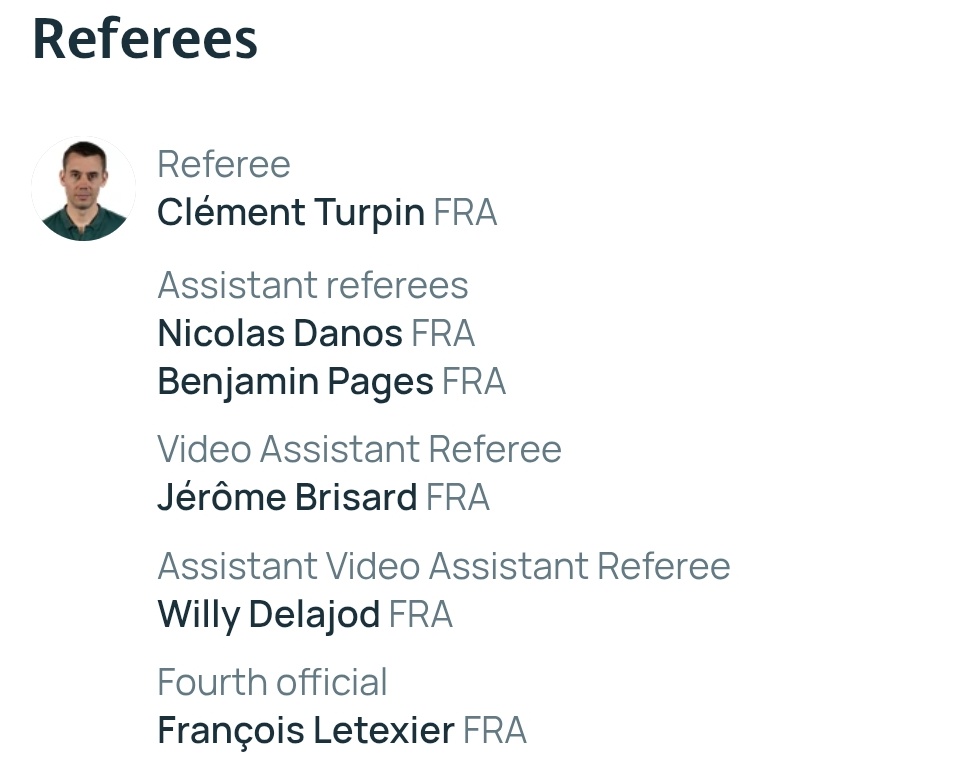Click the first name Clément
Screen dimensions: 963x778
pos(231,213)
